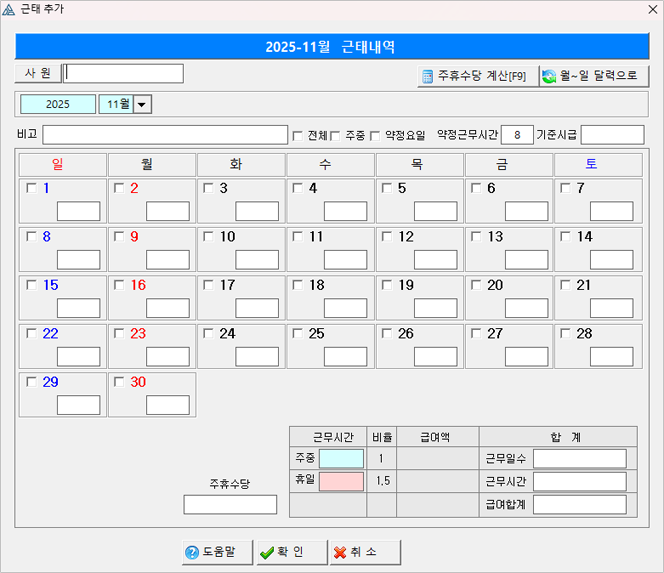This screenshot has width=664, height=573.
Task: Click the red X cancel icon
Action: click(340, 552)
